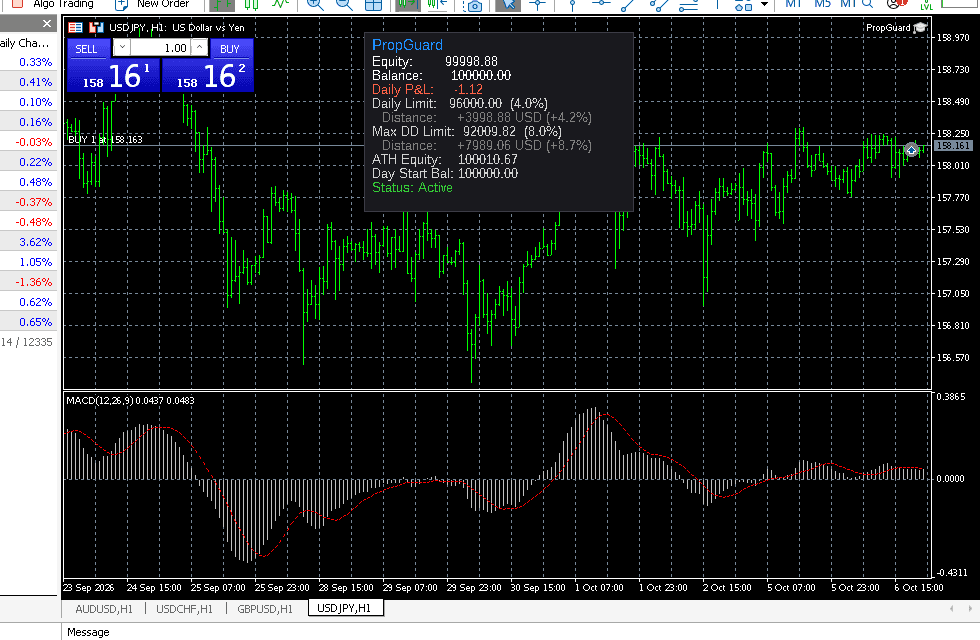Zoom in on the chart
The height and width of the screenshot is (640, 980).
point(315,4)
